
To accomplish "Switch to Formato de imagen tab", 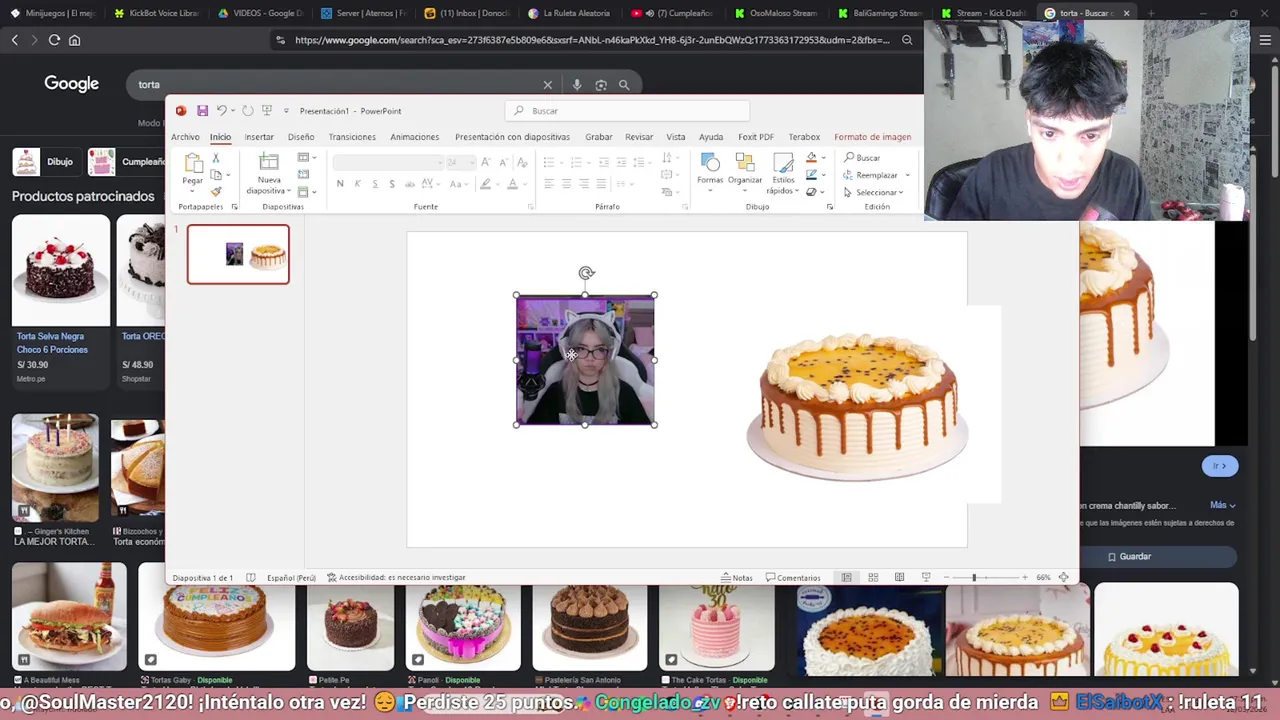I will [872, 137].
